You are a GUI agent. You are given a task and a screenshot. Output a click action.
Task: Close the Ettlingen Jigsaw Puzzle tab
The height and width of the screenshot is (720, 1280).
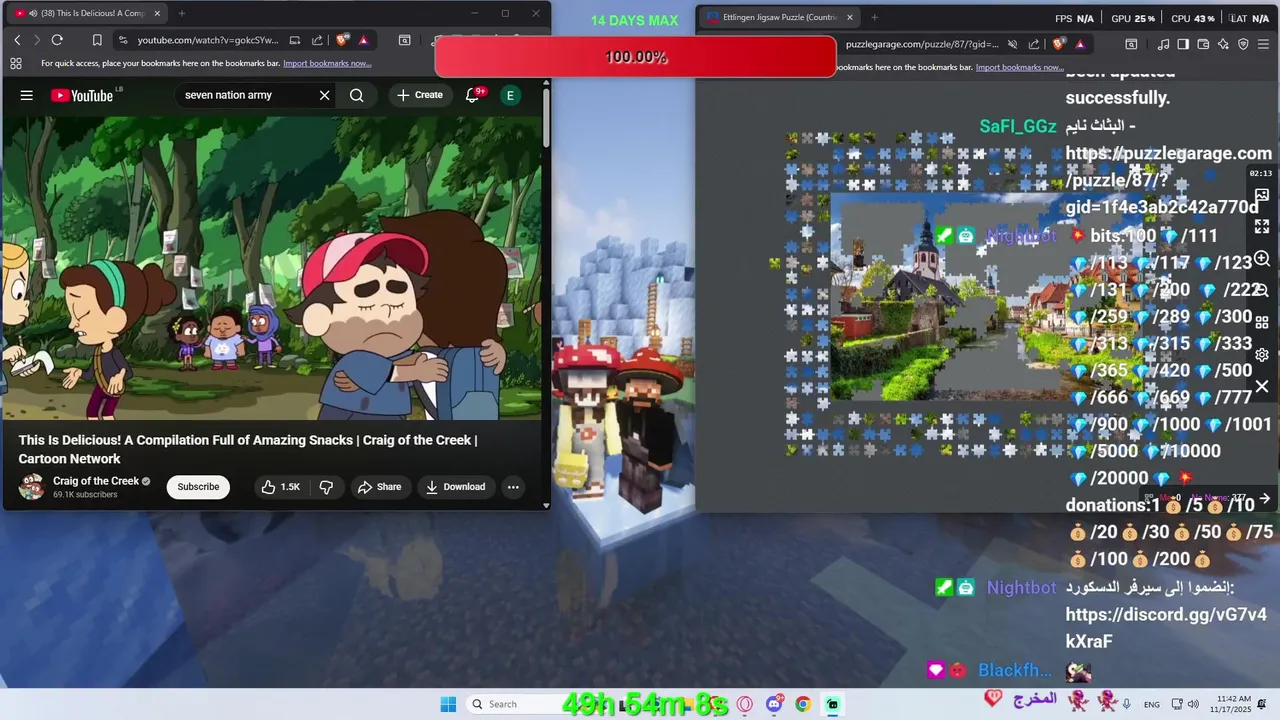[850, 17]
